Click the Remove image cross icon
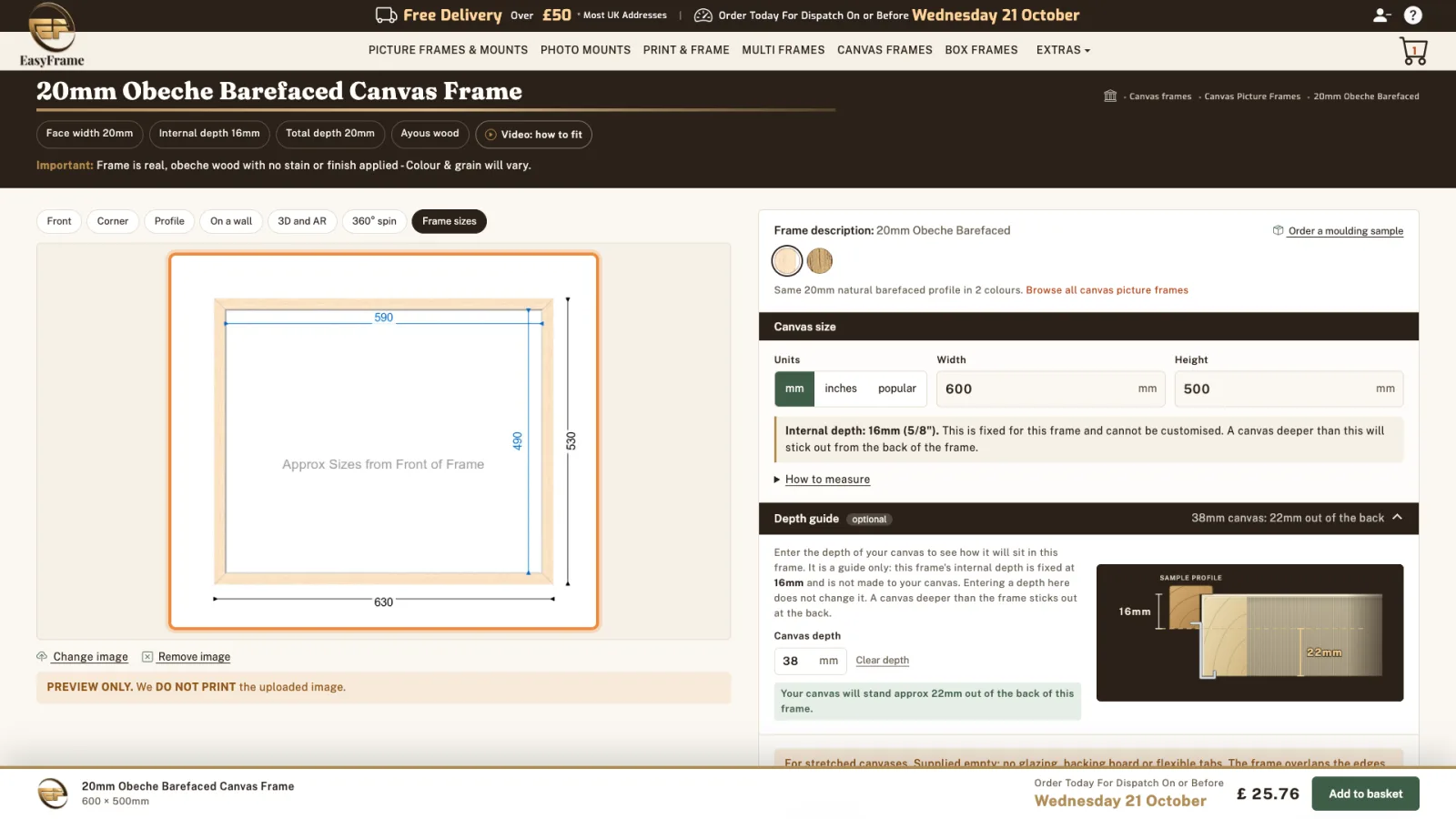The width and height of the screenshot is (1456, 819). point(147,656)
